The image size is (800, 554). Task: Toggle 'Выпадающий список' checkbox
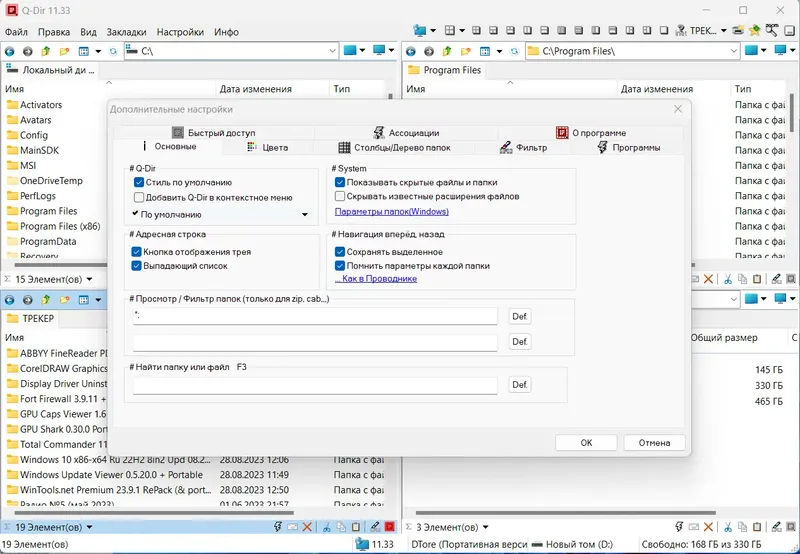pyautogui.click(x=136, y=266)
